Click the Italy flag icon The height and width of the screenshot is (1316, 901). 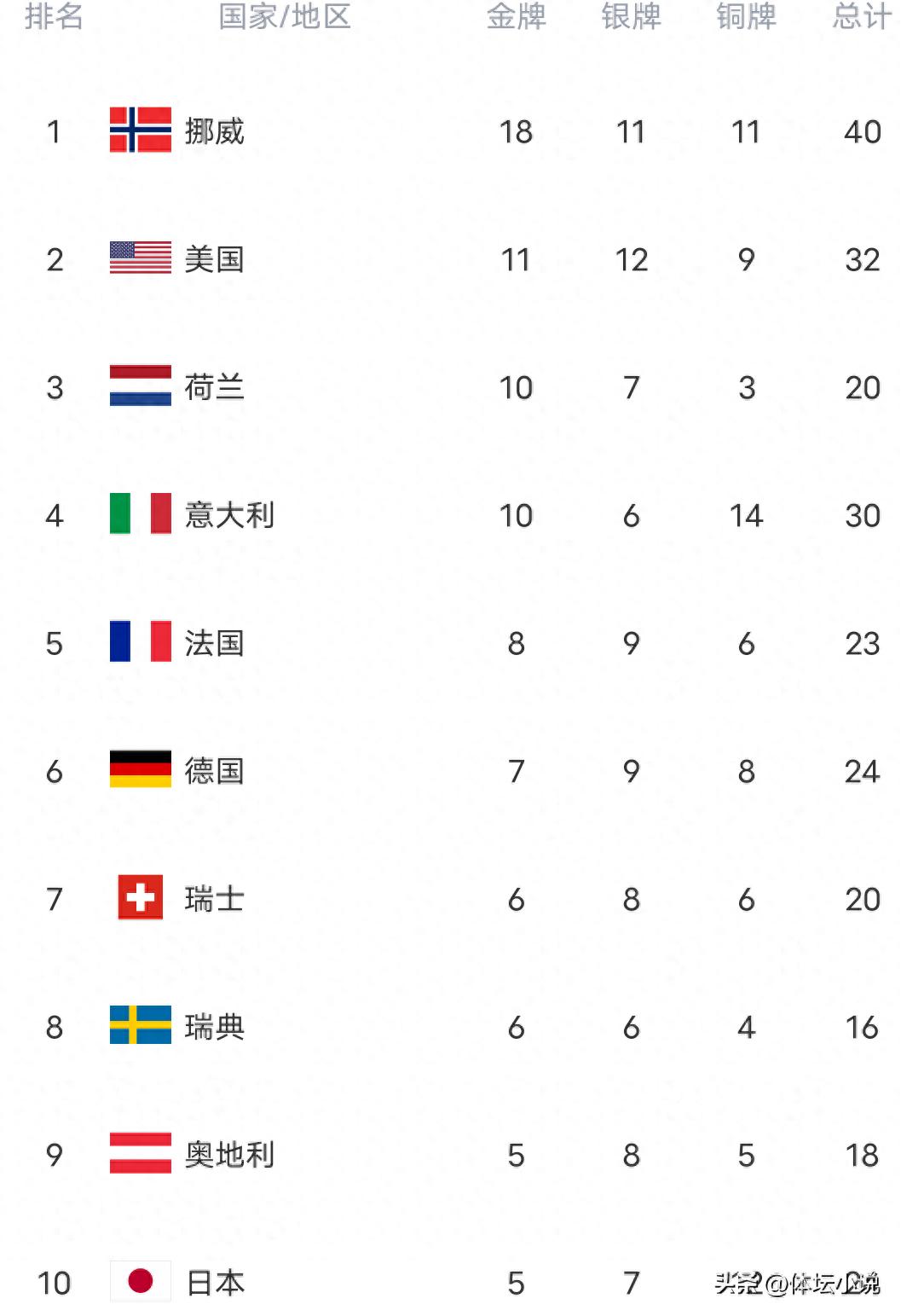[x=141, y=514]
